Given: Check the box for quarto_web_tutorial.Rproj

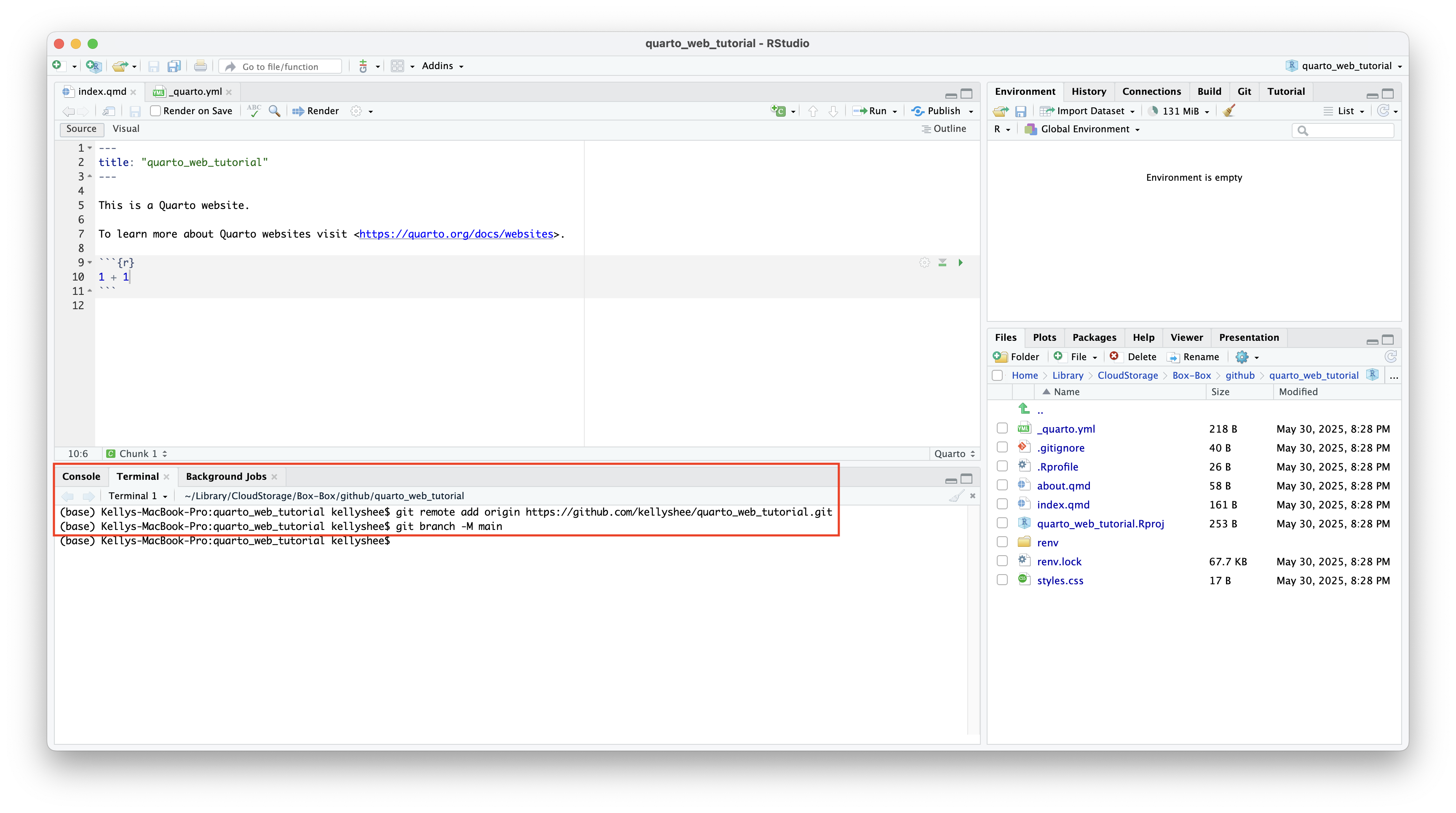Looking at the screenshot, I should [x=1002, y=523].
